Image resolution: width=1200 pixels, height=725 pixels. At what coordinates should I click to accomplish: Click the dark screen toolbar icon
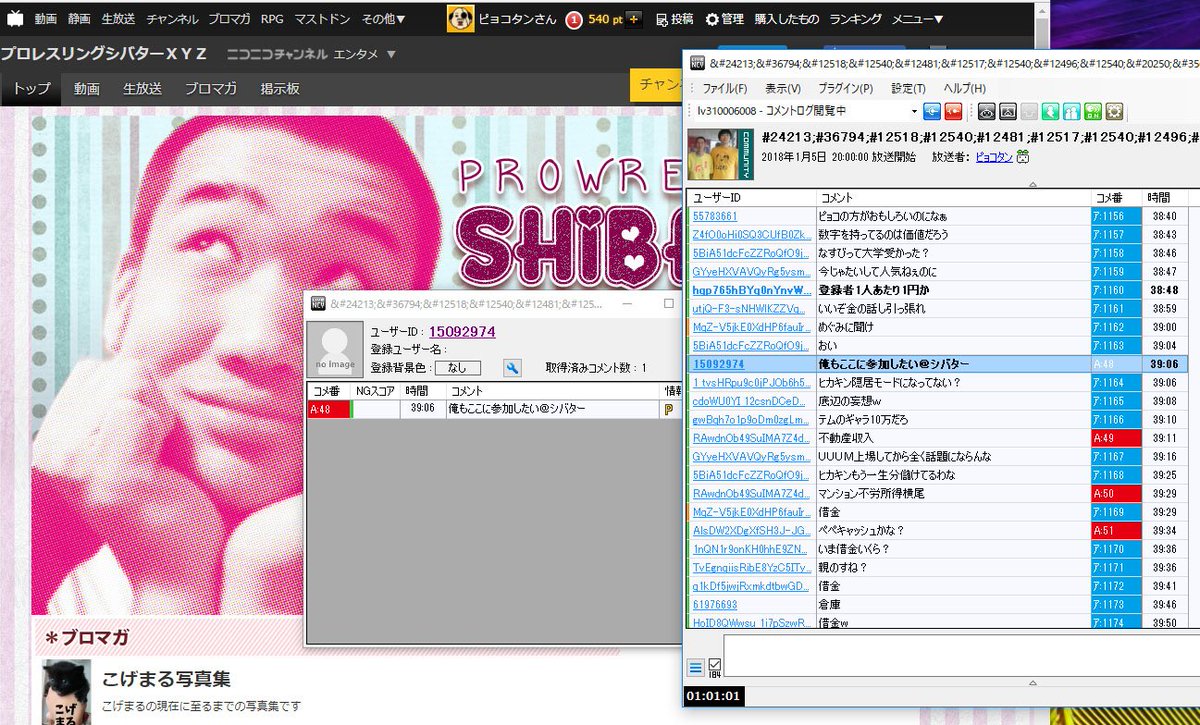point(1008,111)
